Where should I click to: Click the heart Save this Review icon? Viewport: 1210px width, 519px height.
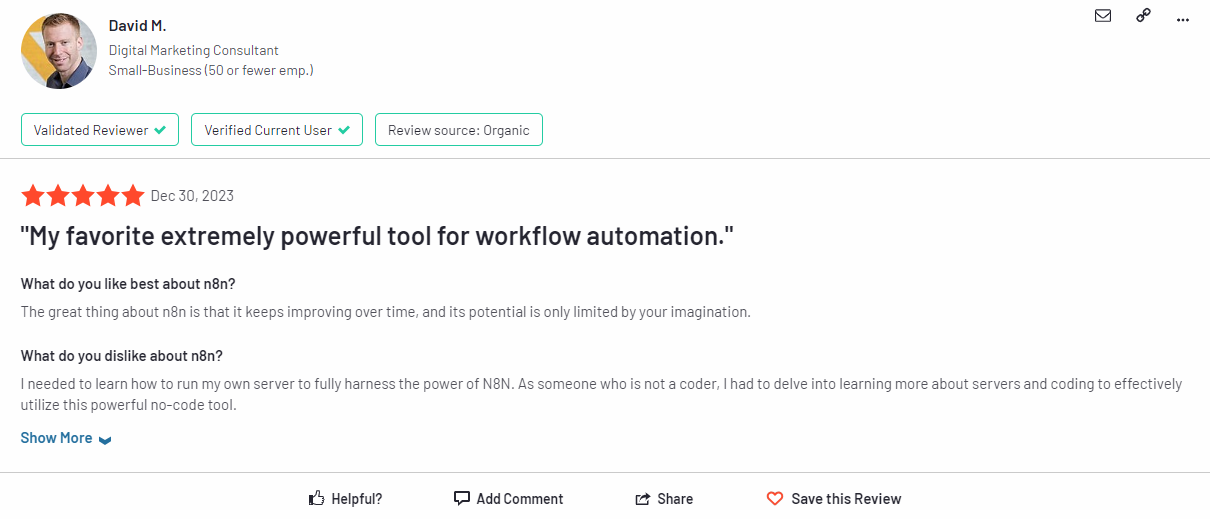tap(775, 498)
